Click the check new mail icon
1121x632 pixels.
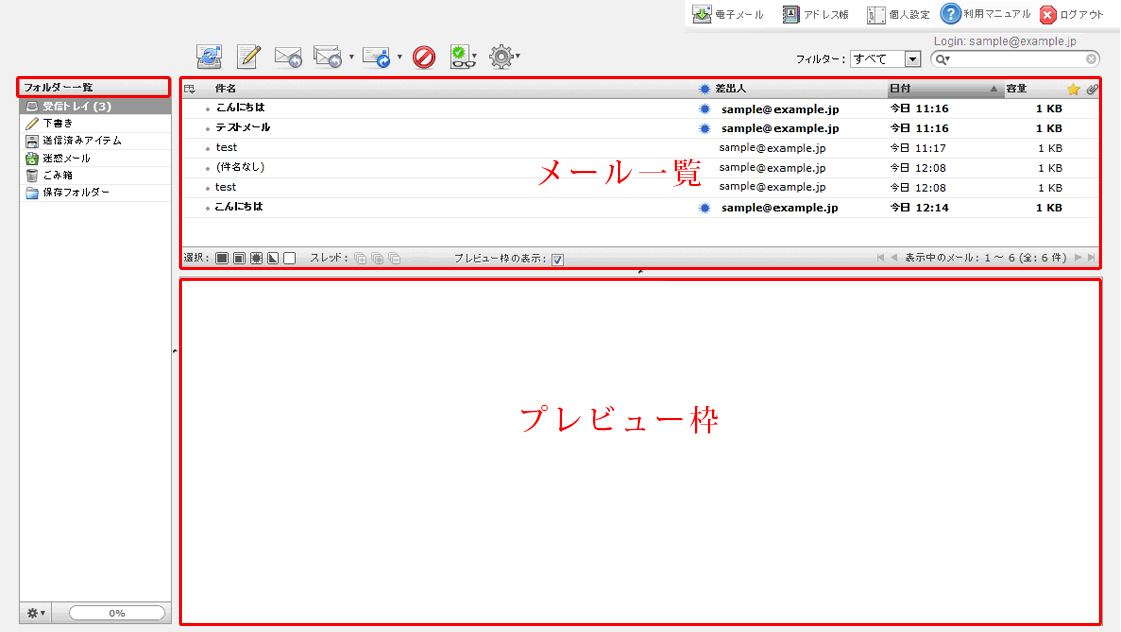pos(209,57)
